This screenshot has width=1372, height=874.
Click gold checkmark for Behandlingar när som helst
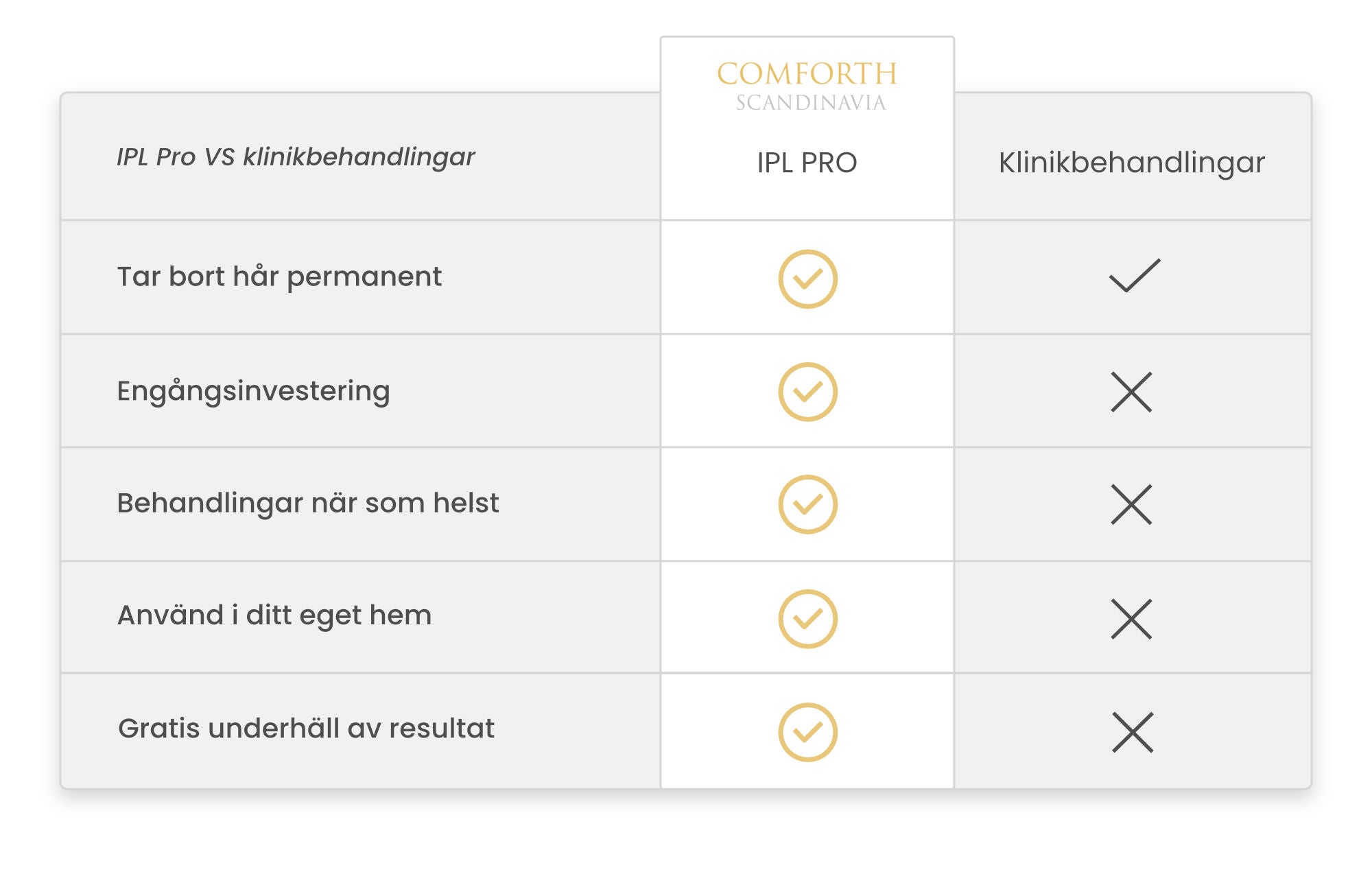[x=807, y=504]
